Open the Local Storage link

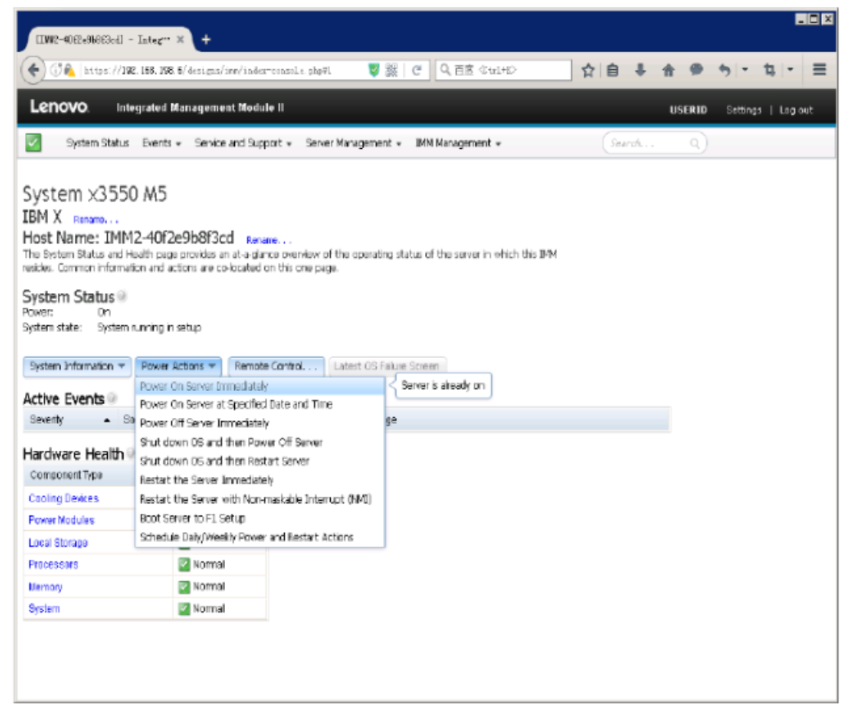pyautogui.click(x=58, y=542)
